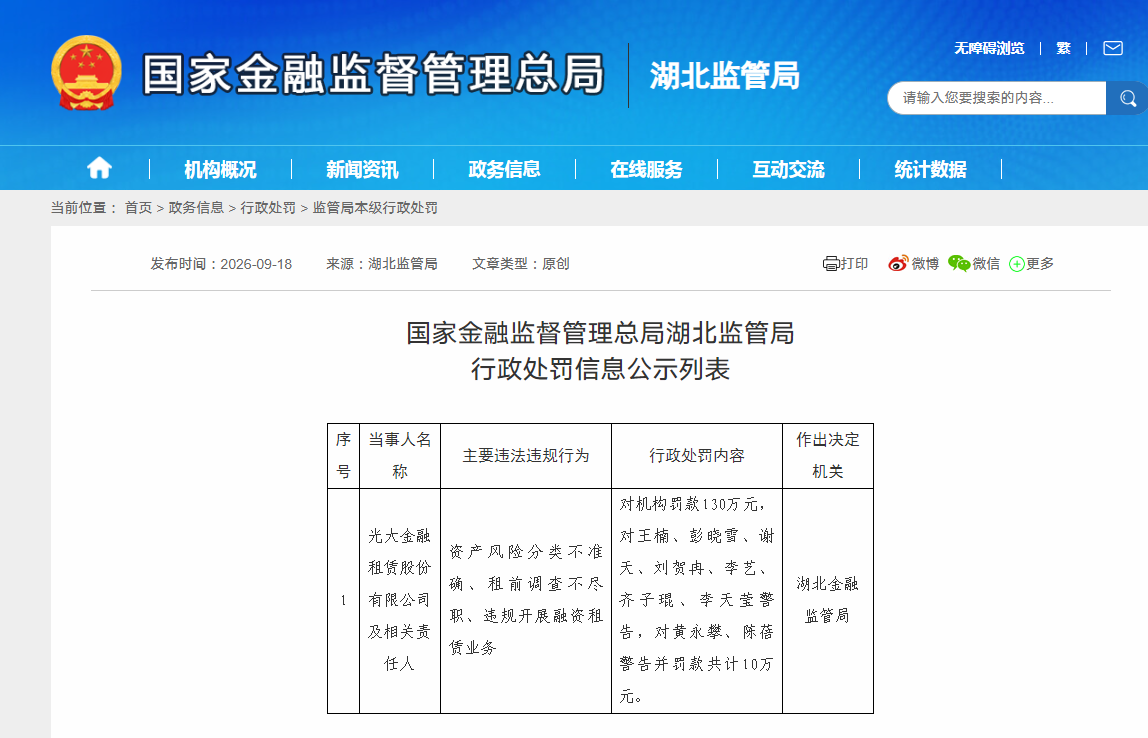This screenshot has height=738, width=1148.
Task: Open the 统计数据 menu
Action: (931, 169)
